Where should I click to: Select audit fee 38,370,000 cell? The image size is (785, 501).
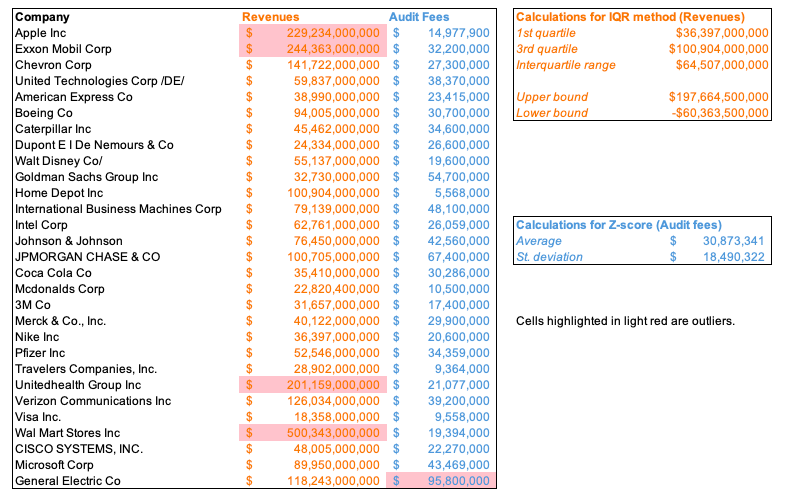[458, 81]
